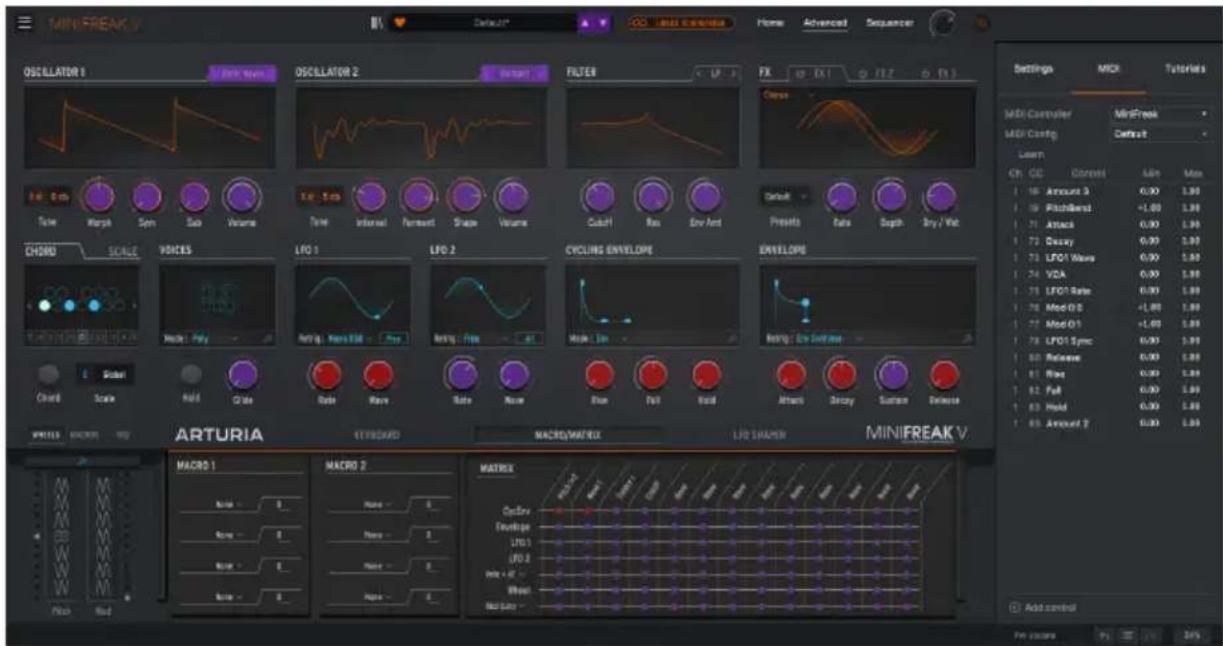Enable the Hold button
Screen dimensions: 1223x646
(x=193, y=374)
